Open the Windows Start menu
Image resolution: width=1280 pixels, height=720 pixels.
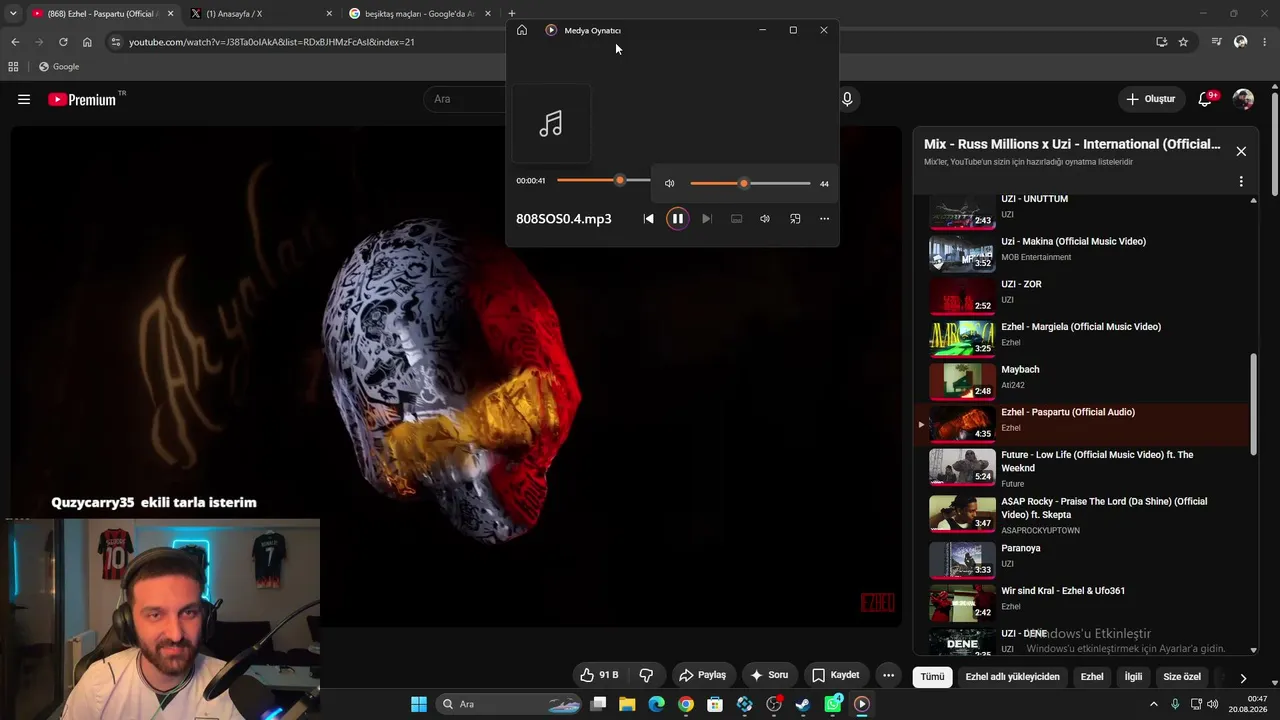click(x=419, y=704)
